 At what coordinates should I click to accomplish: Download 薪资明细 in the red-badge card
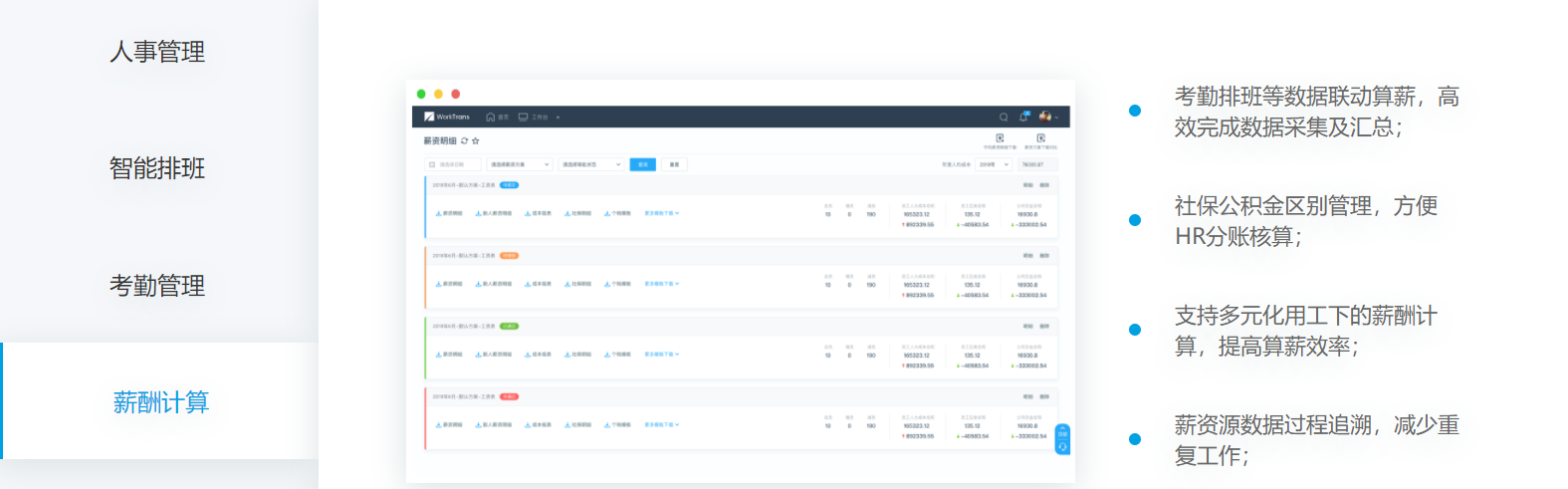click(449, 424)
